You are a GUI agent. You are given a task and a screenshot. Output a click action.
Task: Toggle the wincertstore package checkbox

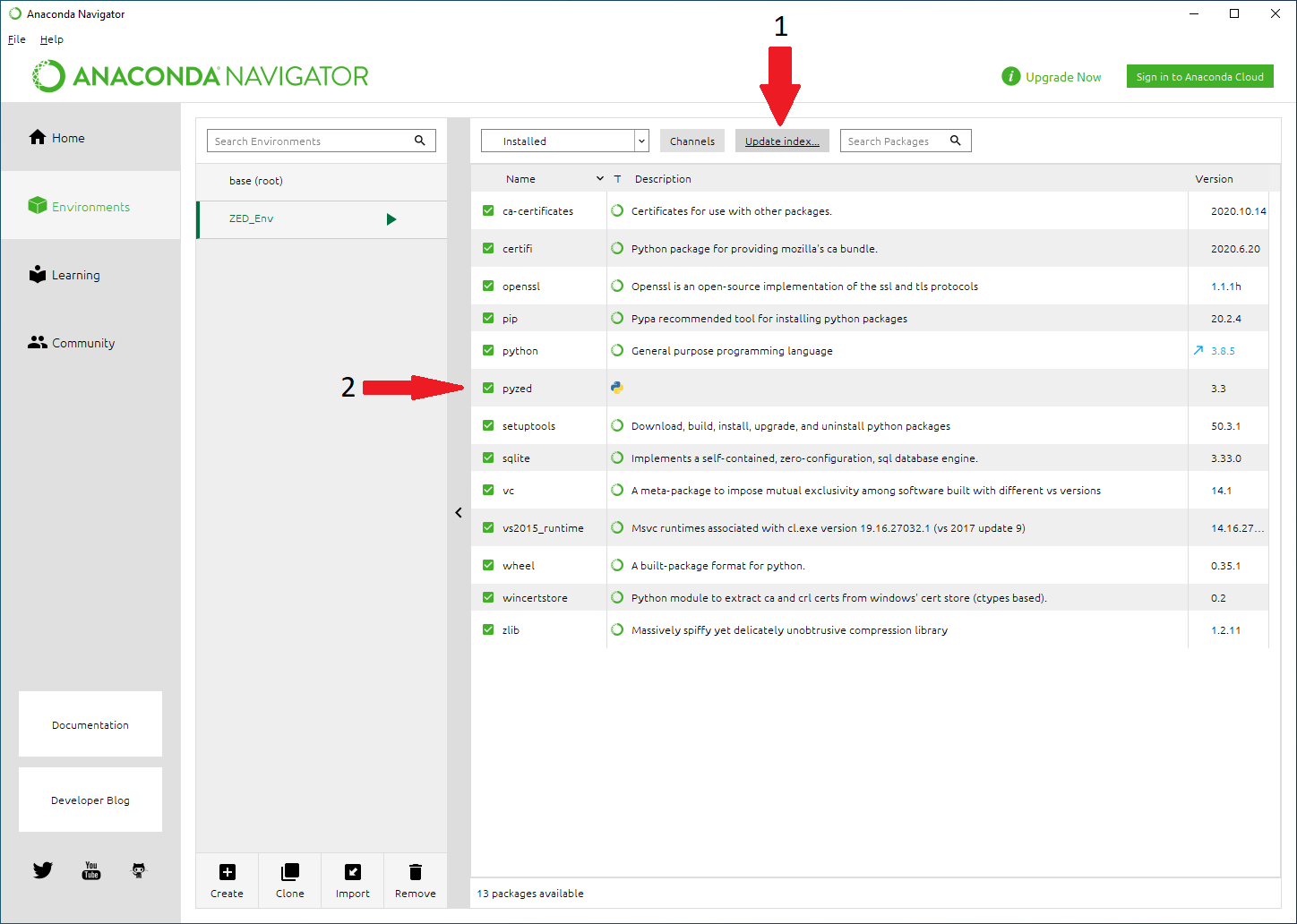pos(488,598)
